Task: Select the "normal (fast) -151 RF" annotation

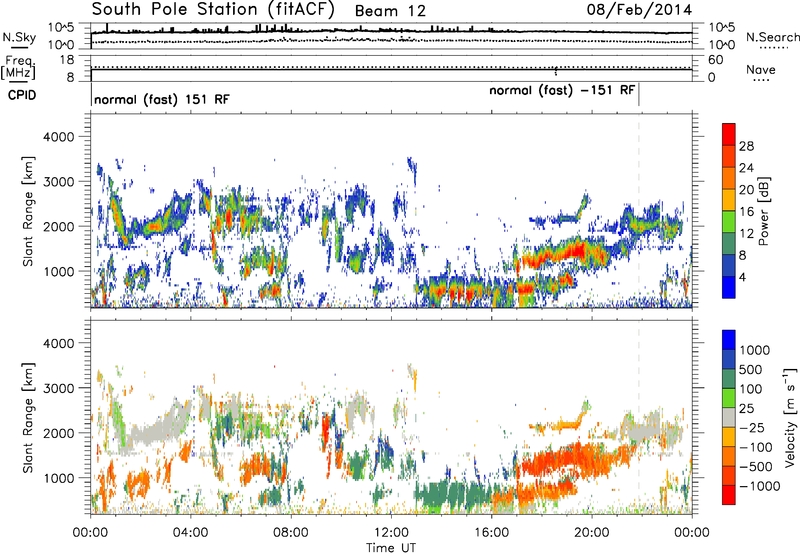Action: pyautogui.click(x=562, y=90)
